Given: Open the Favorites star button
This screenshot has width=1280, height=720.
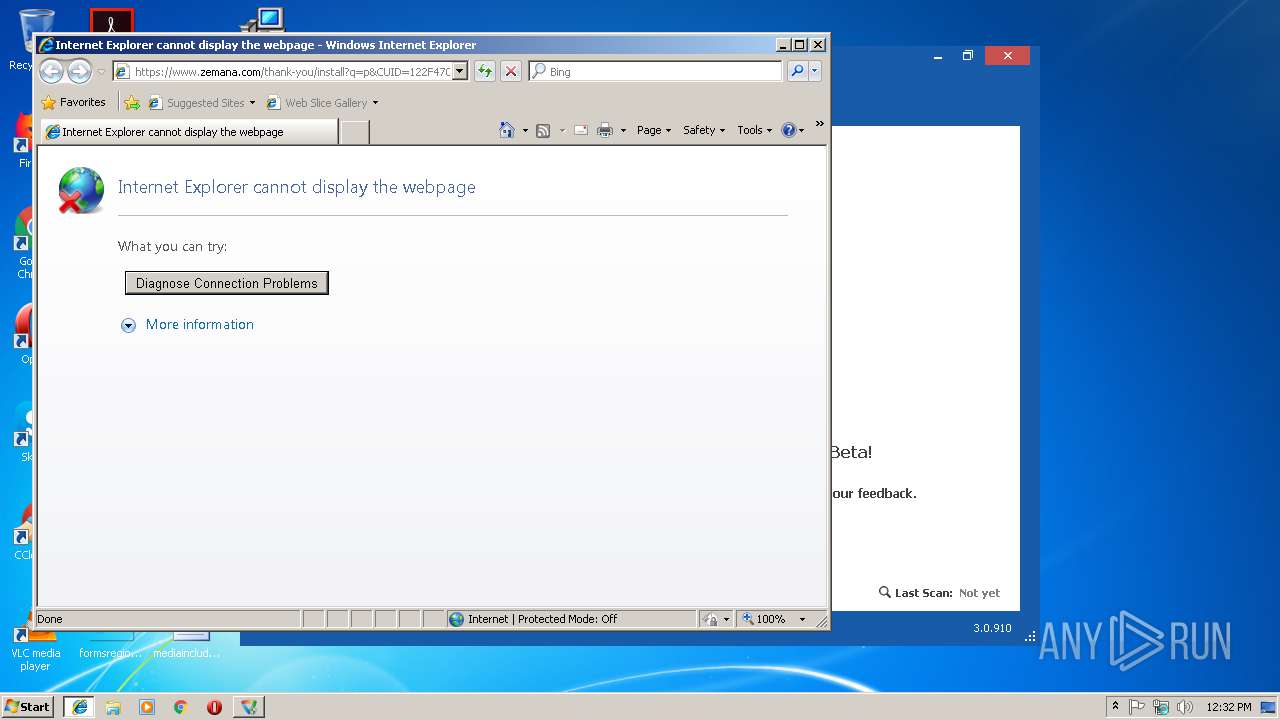Looking at the screenshot, I should pos(73,102).
